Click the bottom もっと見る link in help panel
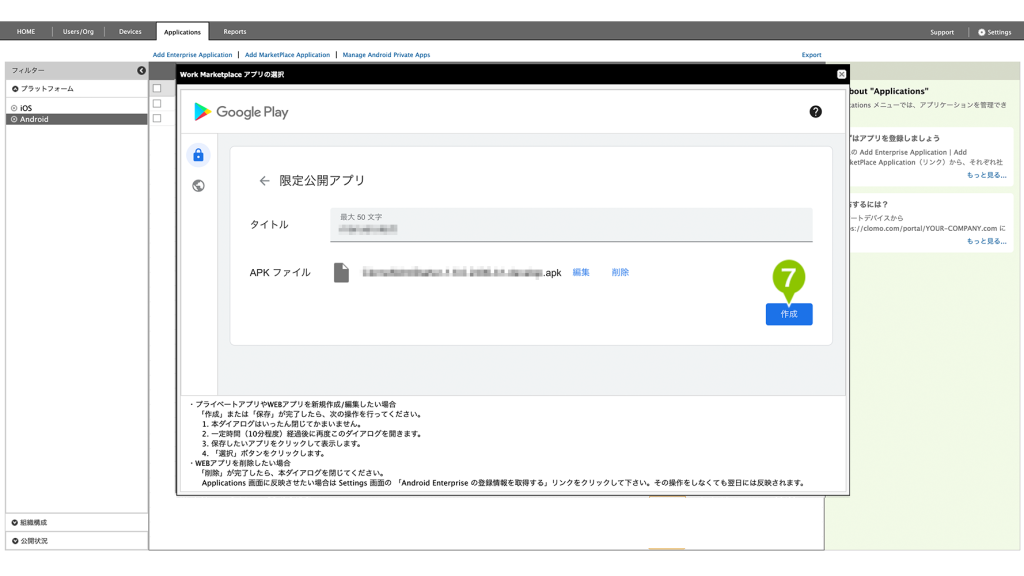 (986, 241)
